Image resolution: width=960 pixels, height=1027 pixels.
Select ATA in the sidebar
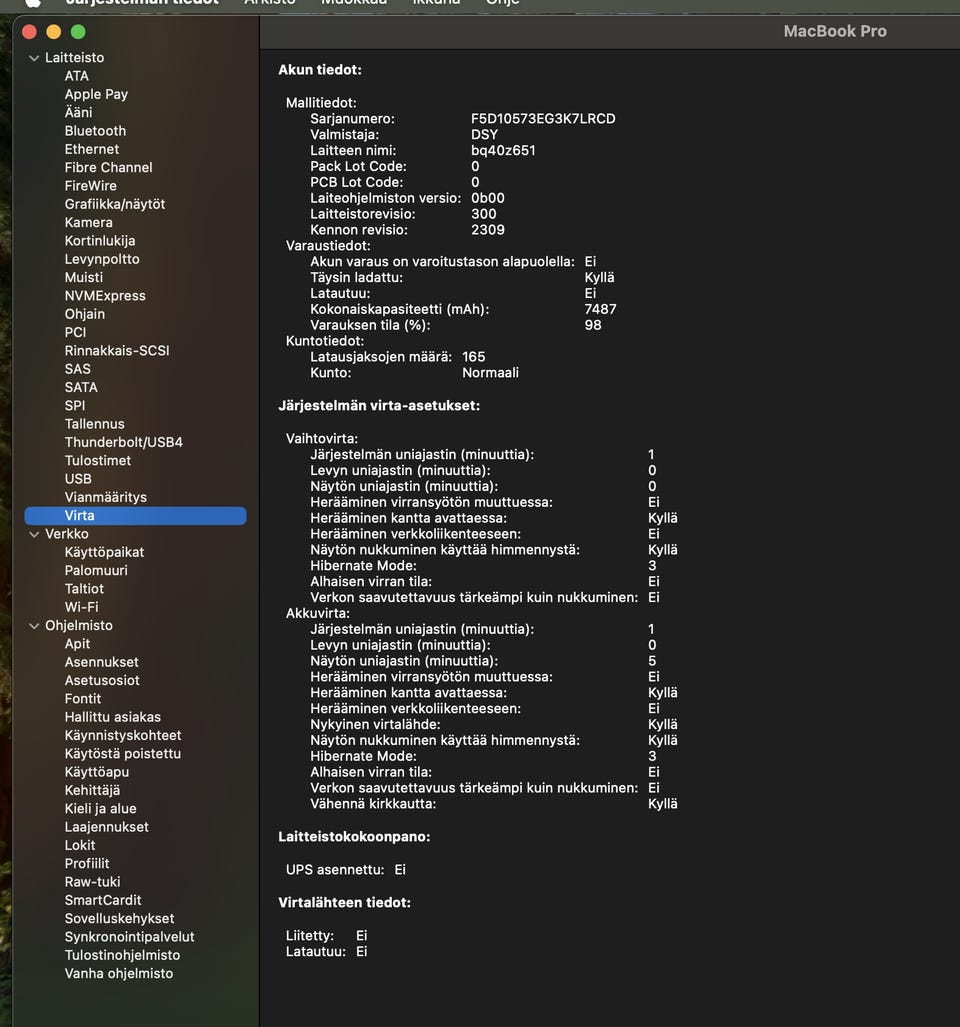tap(77, 76)
